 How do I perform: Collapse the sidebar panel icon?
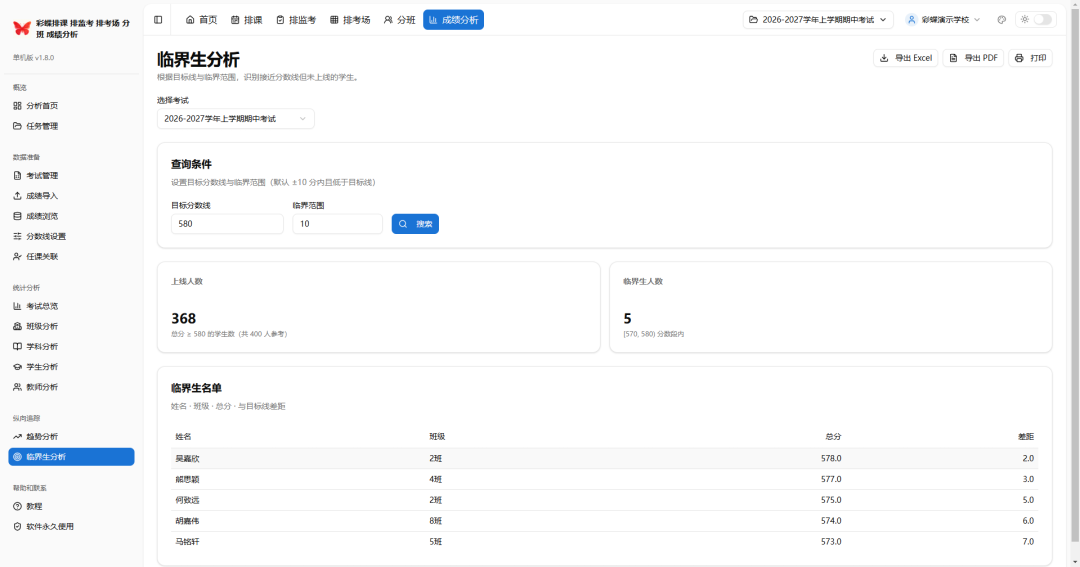(158, 20)
